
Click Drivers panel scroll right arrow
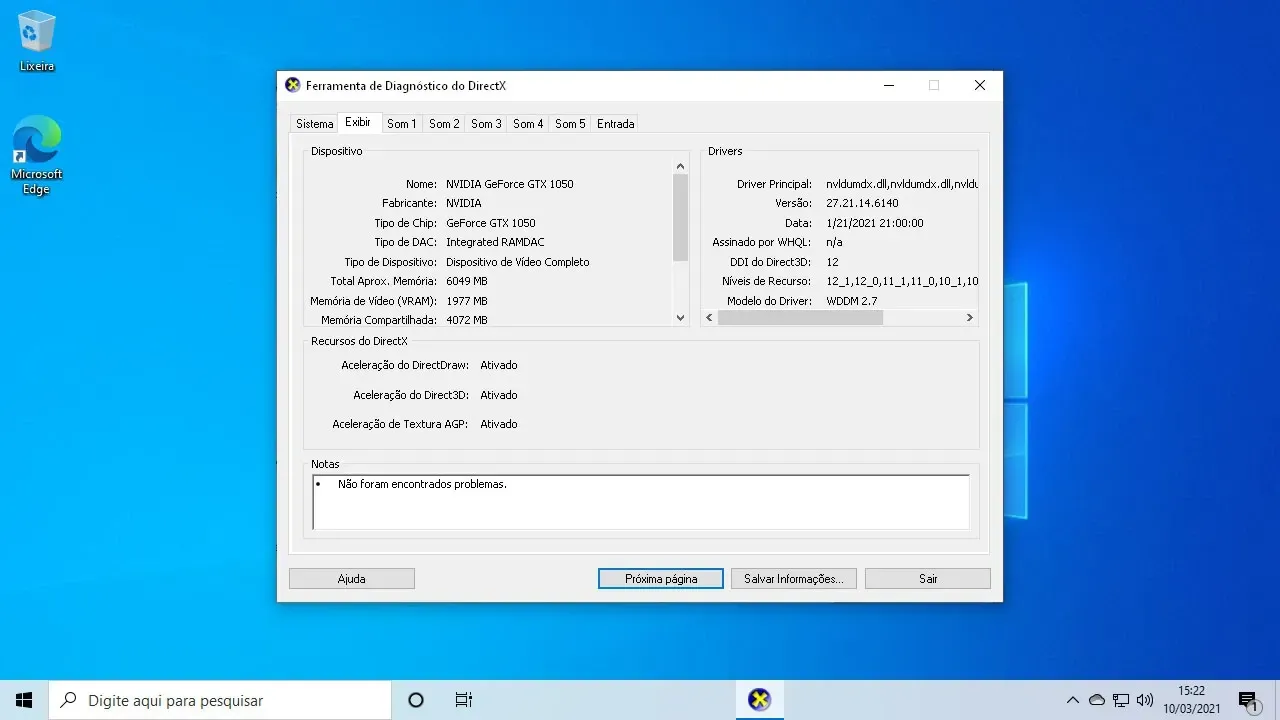click(969, 317)
